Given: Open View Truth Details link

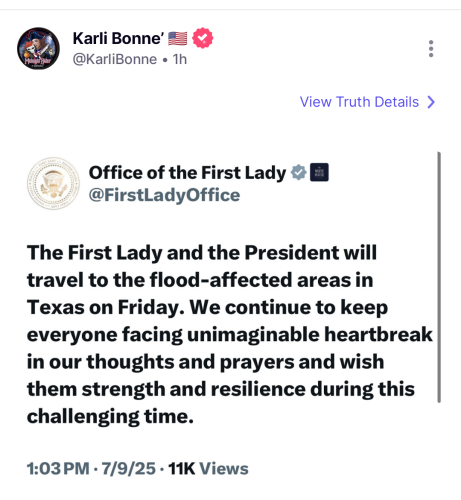Looking at the screenshot, I should coord(359,102).
